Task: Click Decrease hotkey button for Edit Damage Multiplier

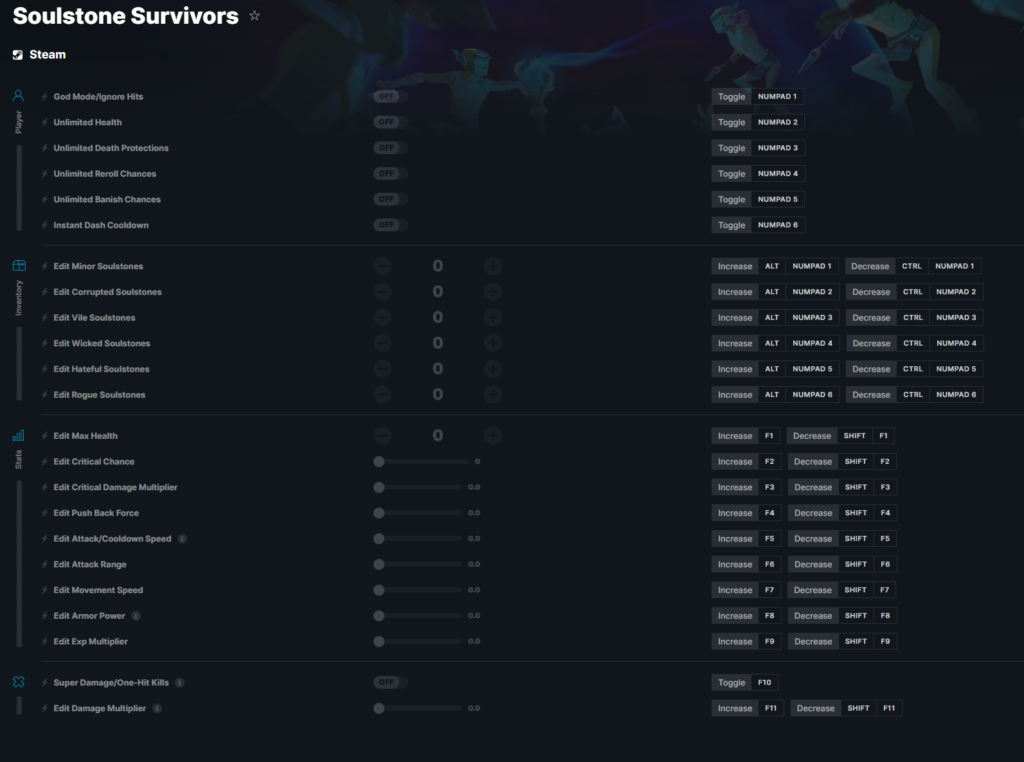Action: [816, 708]
